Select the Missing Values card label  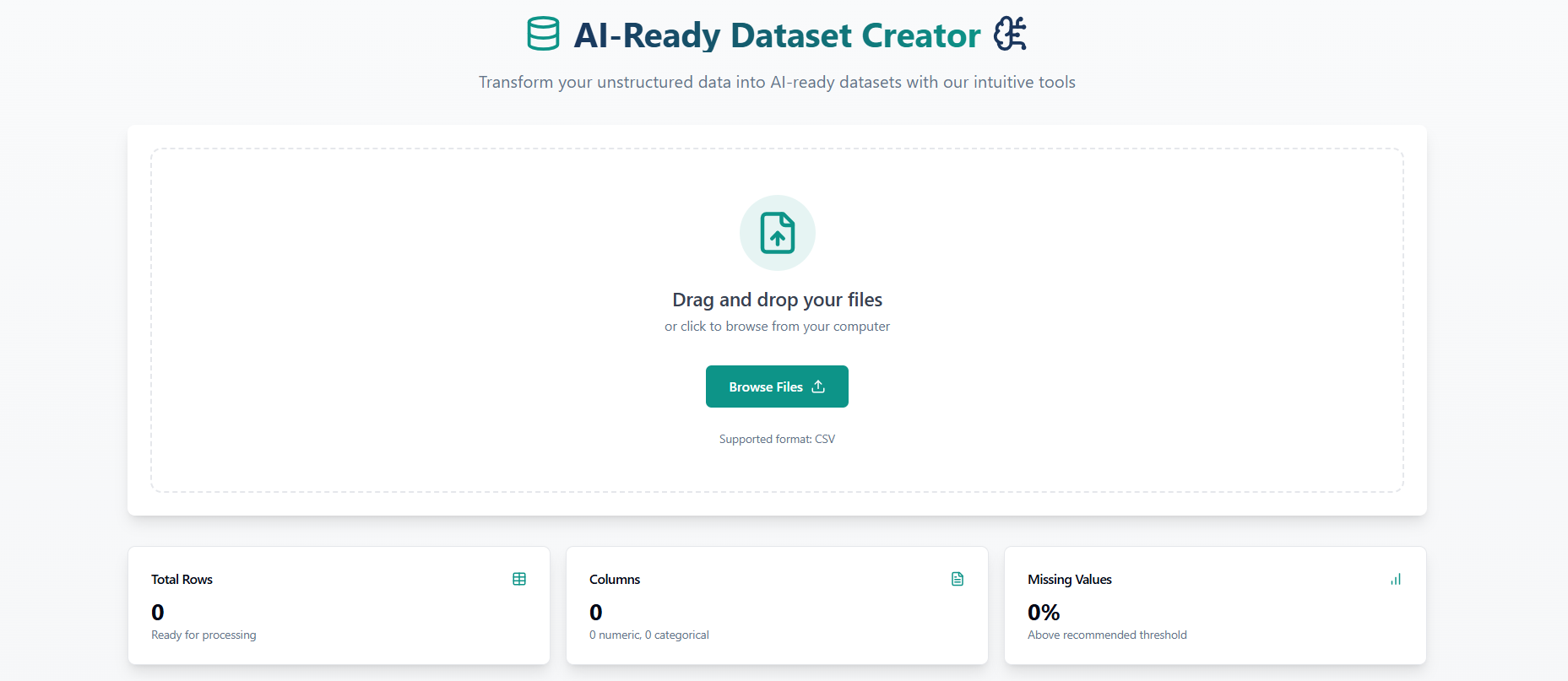tap(1069, 580)
